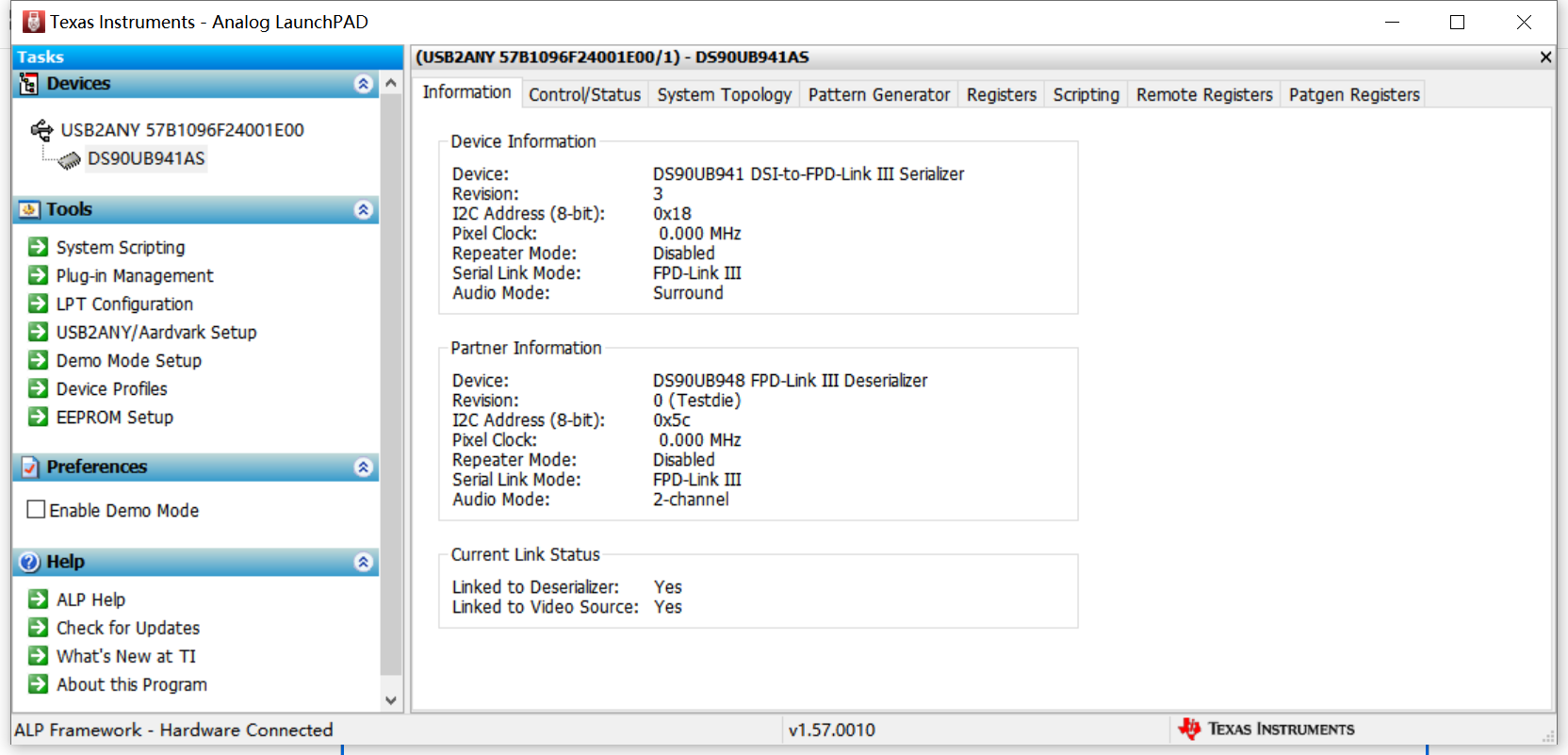Image resolution: width=1568 pixels, height=755 pixels.
Task: Click the Help question mark icon
Action: (x=29, y=562)
